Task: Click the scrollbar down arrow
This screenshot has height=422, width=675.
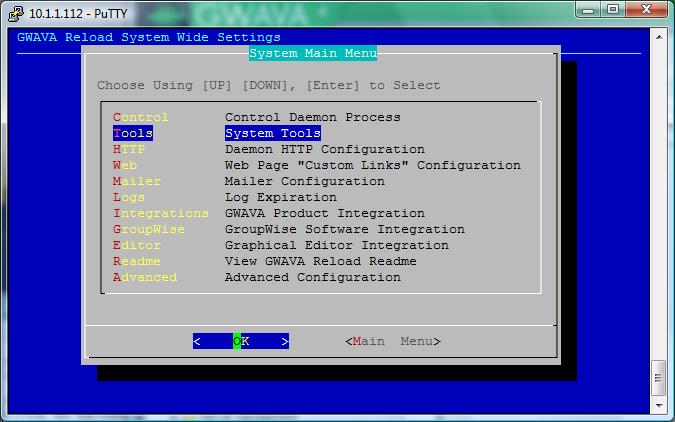Action: point(659,405)
